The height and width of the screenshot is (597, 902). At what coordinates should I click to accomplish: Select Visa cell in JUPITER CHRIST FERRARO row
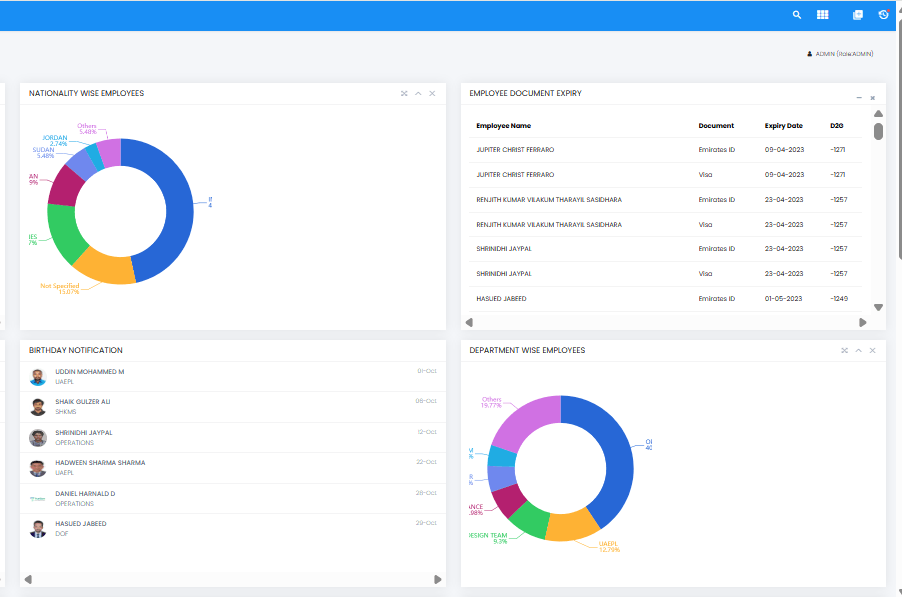tap(705, 174)
